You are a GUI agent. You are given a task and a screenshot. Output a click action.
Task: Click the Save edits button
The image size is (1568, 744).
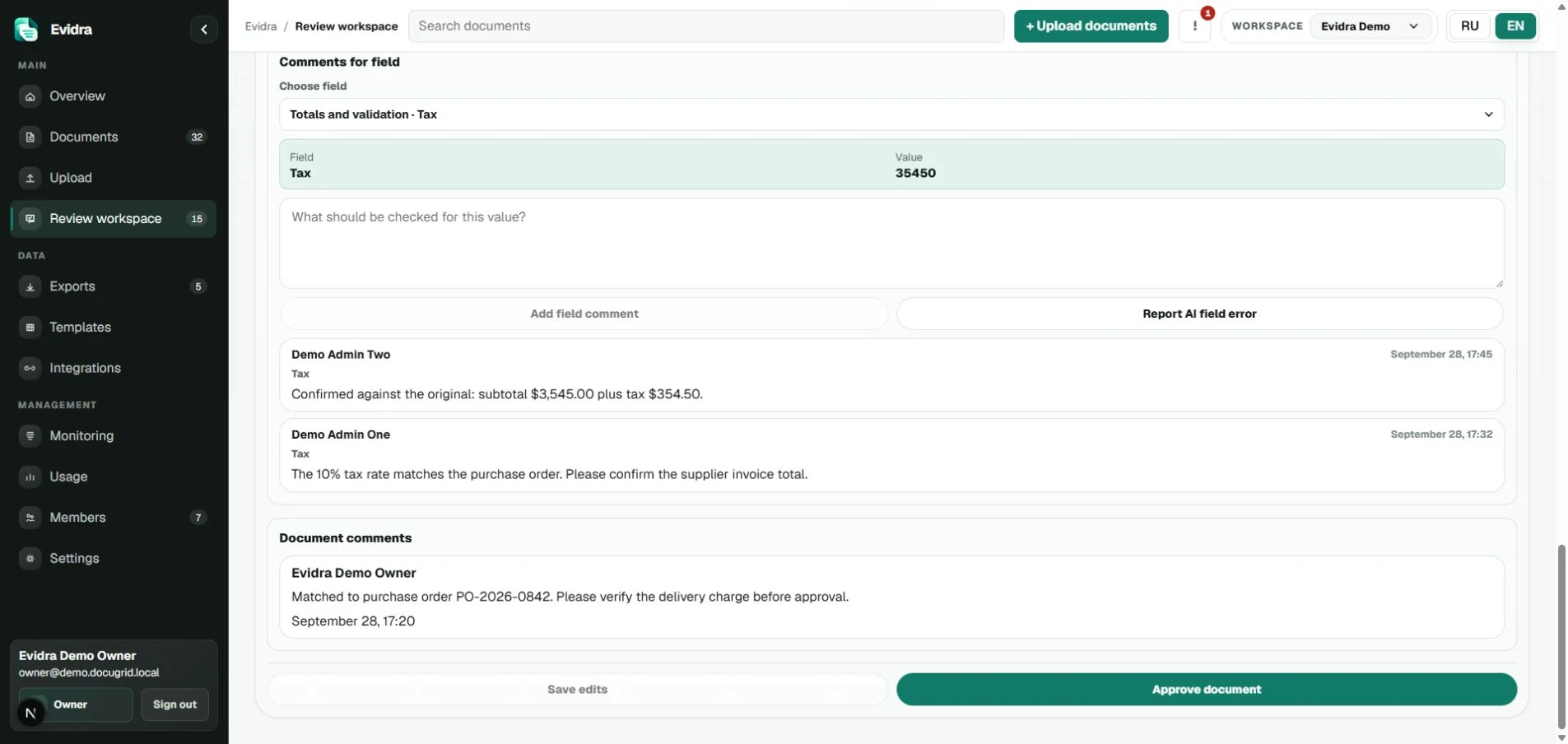tap(577, 690)
